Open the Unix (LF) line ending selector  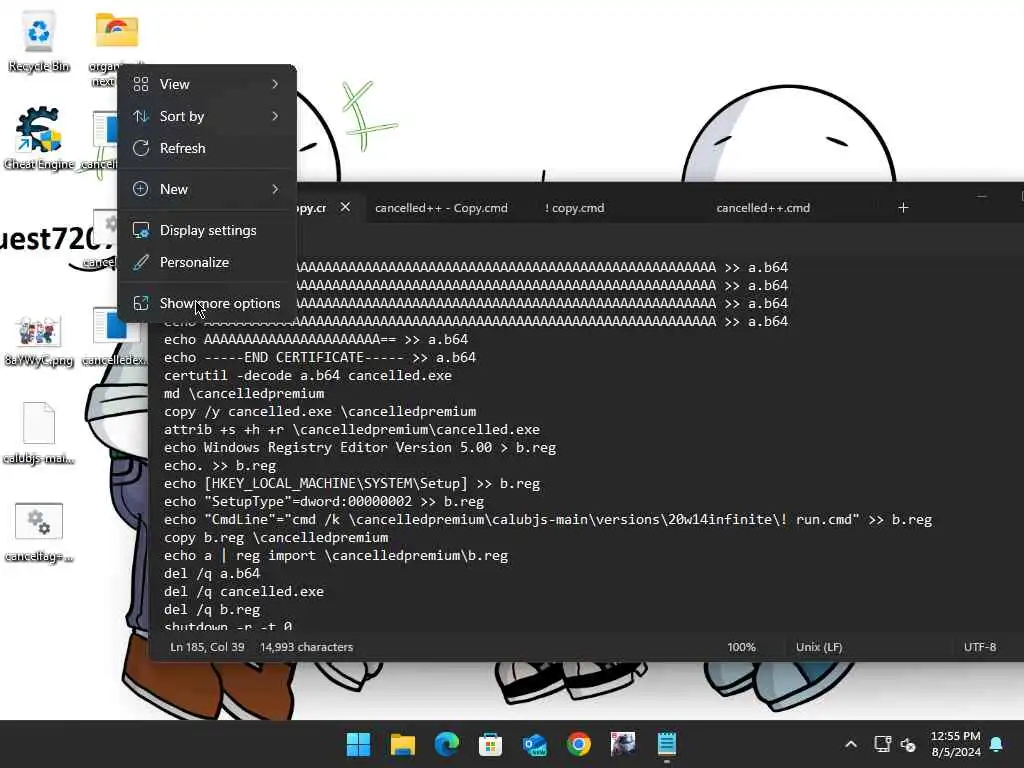[819, 647]
